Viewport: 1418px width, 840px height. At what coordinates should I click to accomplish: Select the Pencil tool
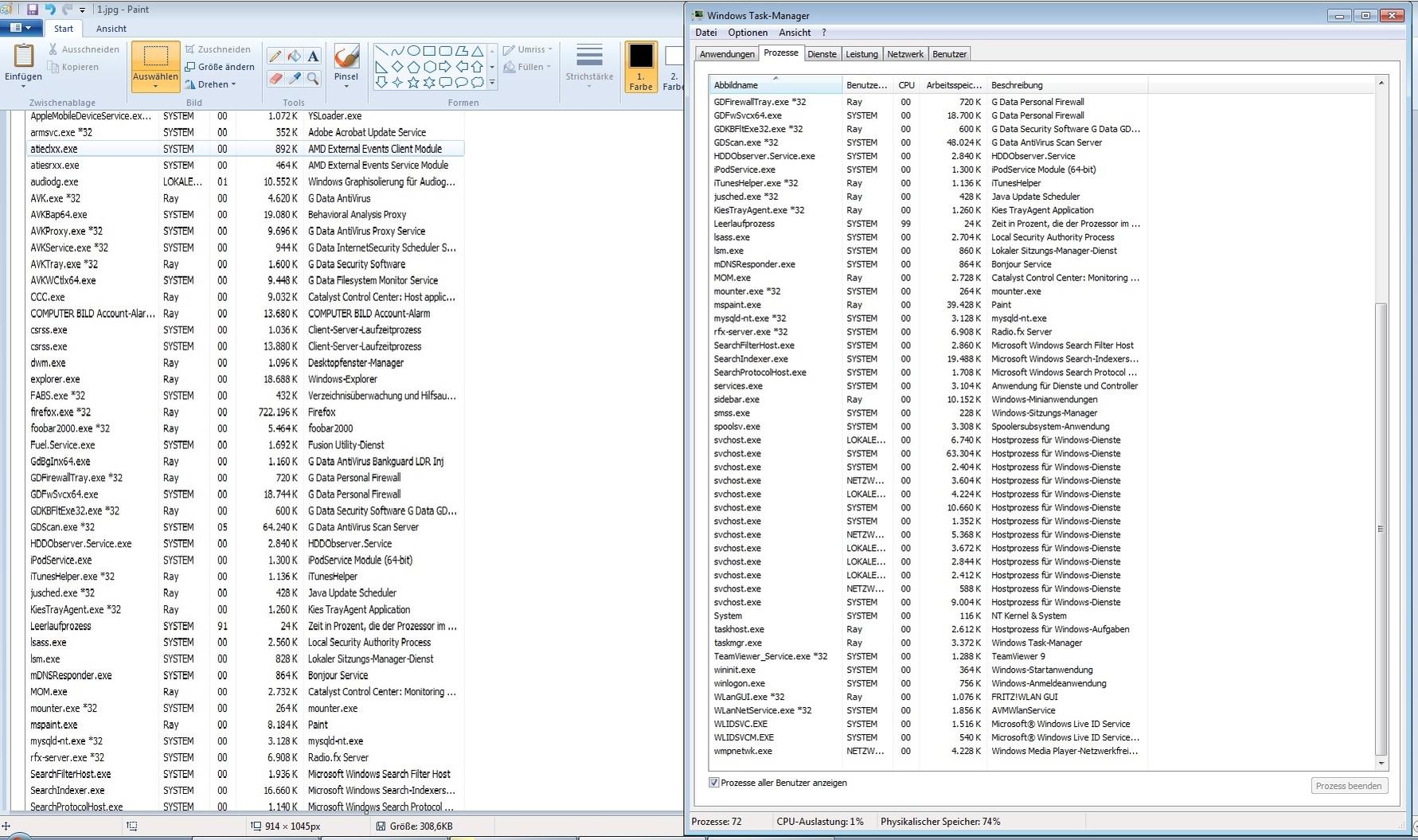[x=275, y=56]
